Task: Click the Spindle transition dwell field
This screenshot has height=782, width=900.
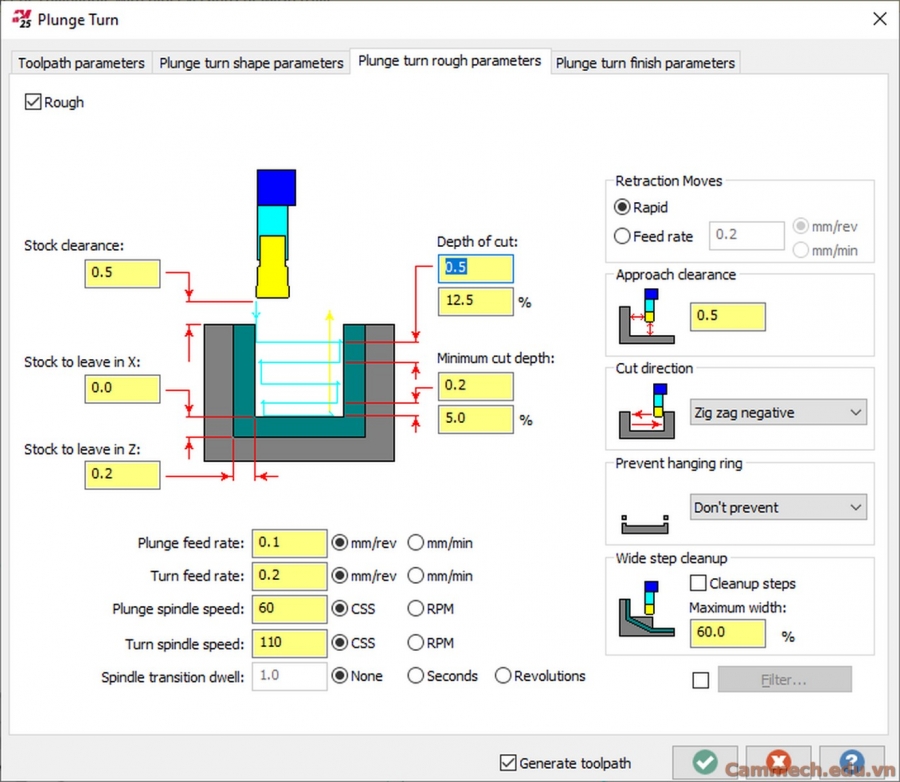Action: pyautogui.click(x=290, y=676)
